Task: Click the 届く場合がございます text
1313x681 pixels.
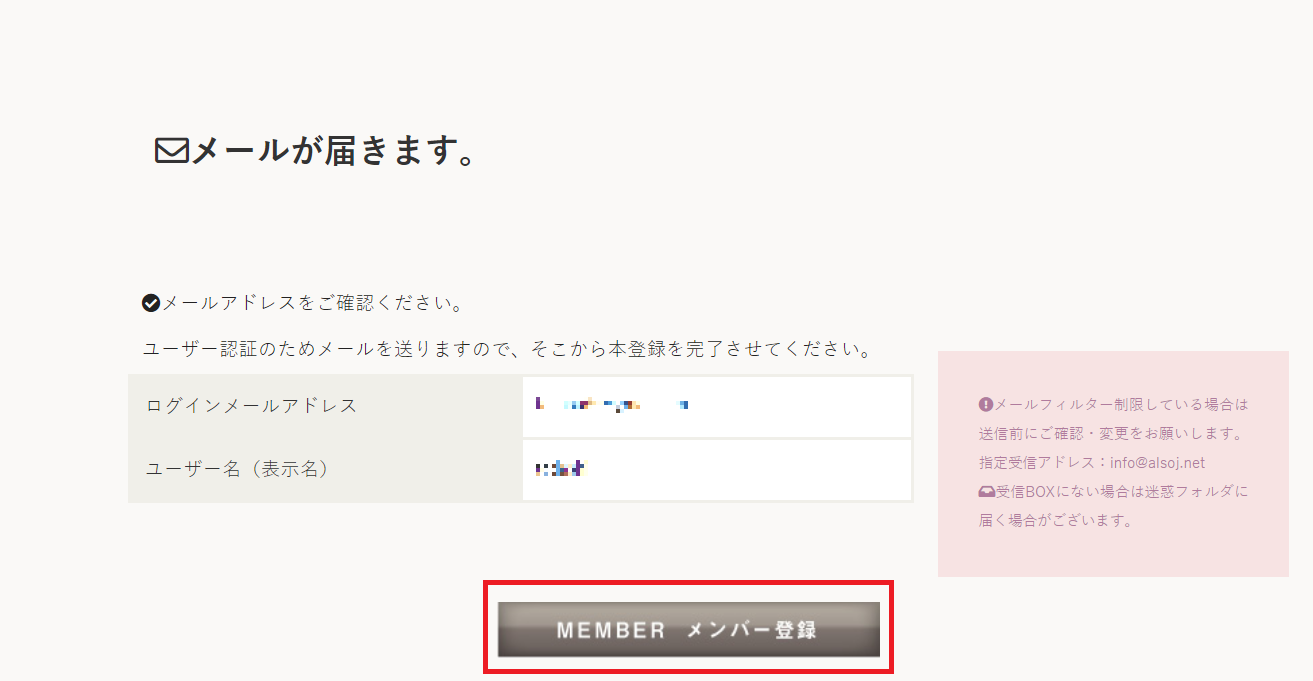Action: [1055, 520]
